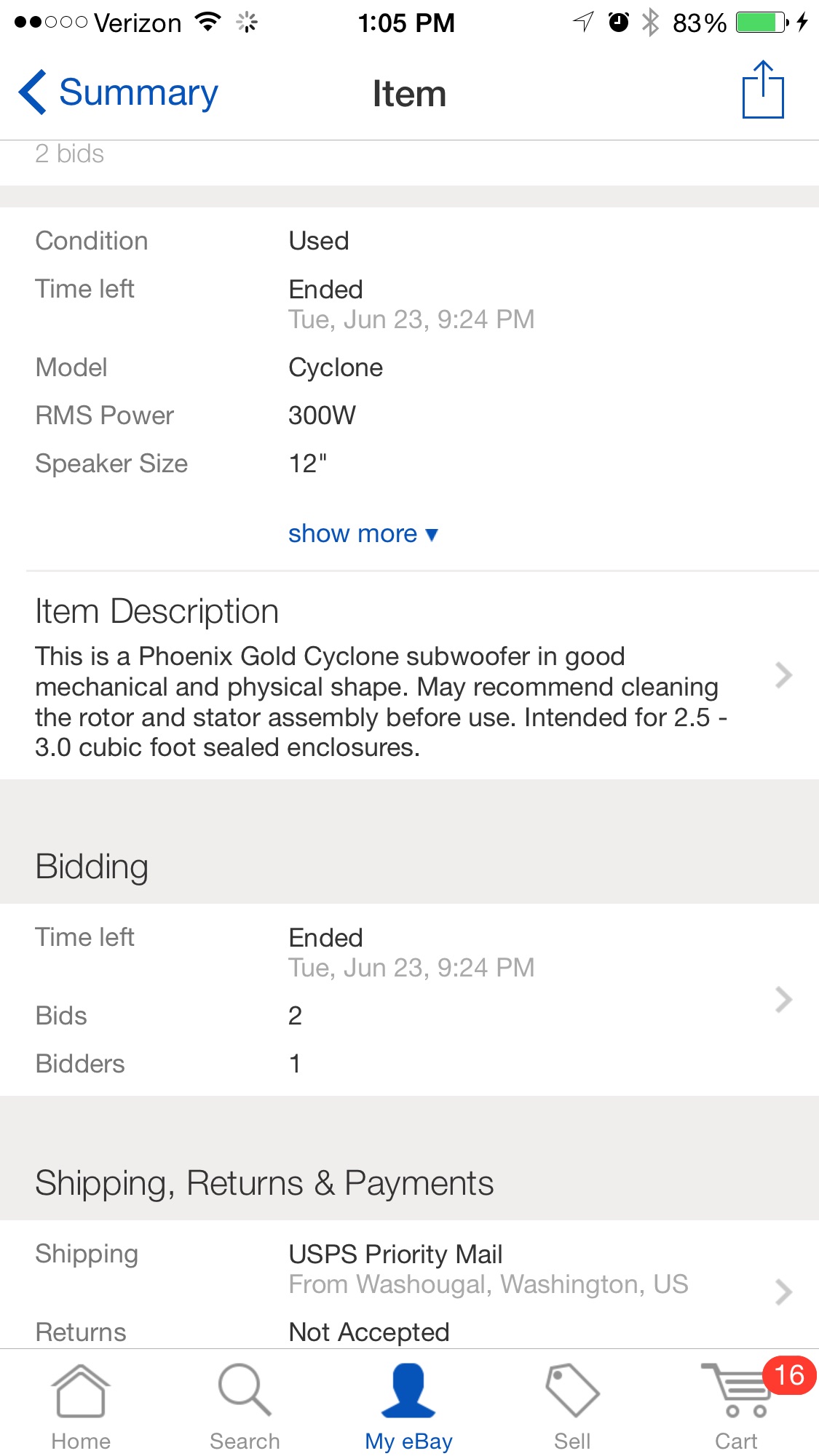Tap the share icon in header
This screenshot has width=819, height=1456.
click(762, 90)
